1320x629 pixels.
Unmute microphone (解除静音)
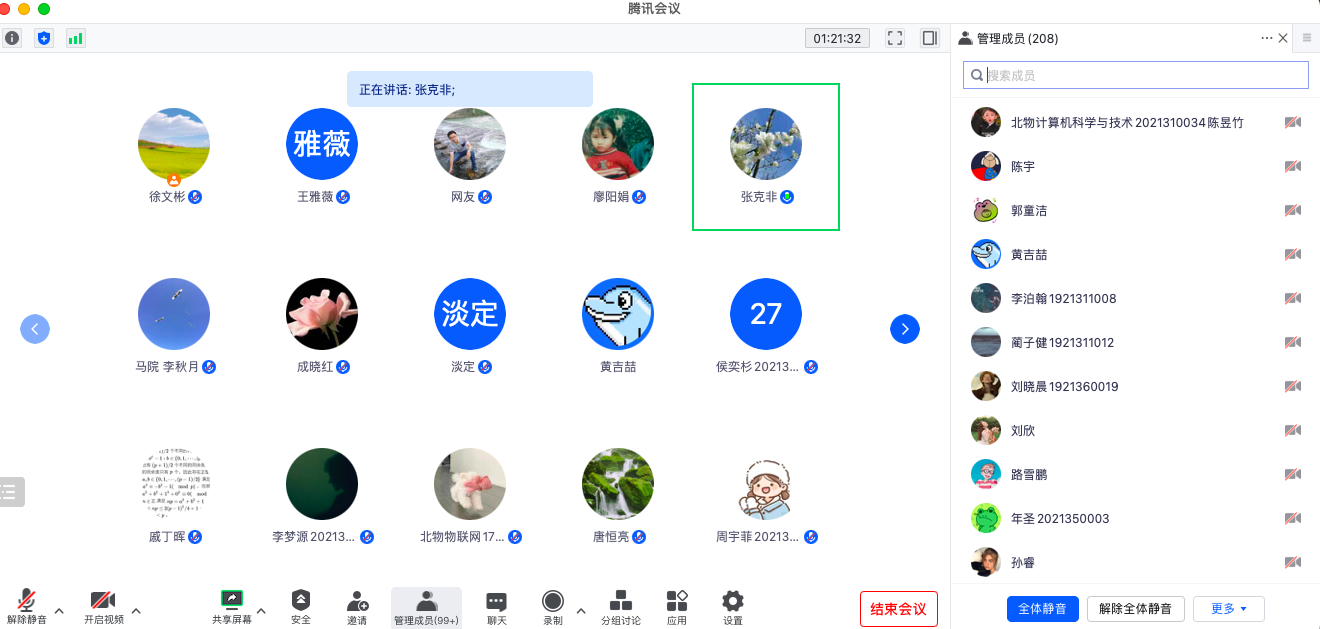coord(27,606)
